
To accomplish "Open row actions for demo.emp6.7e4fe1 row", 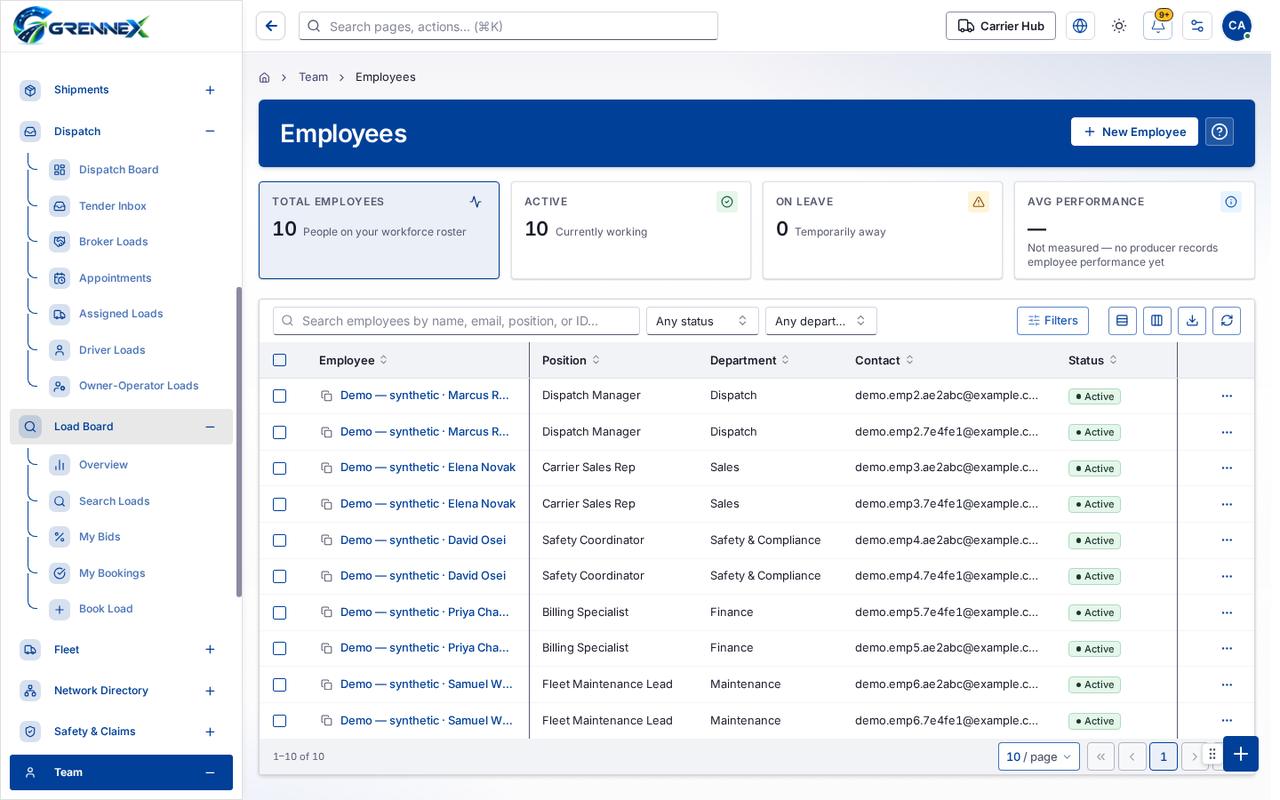I will click(x=1227, y=721).
